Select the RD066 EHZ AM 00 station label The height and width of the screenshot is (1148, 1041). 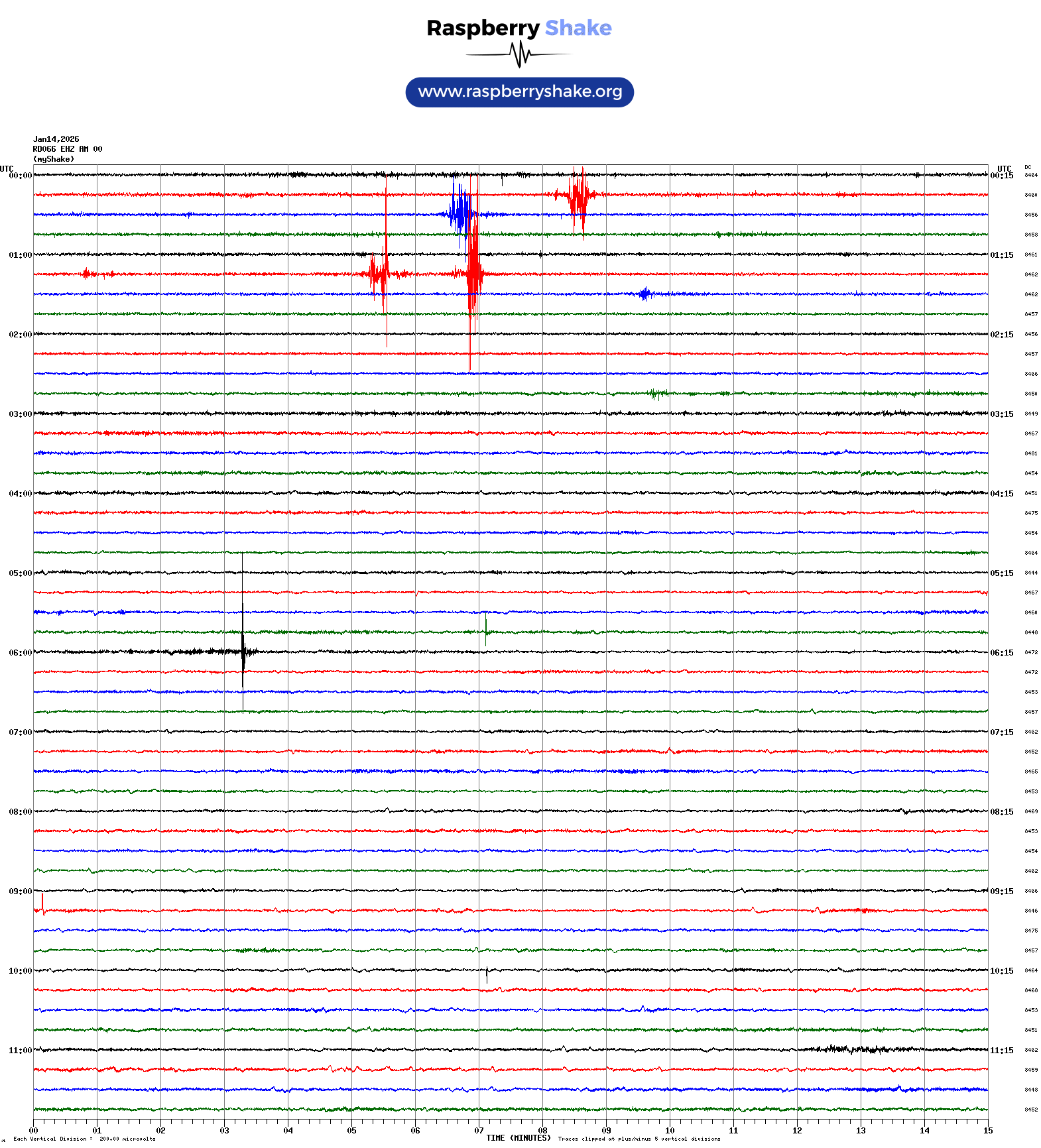click(68, 149)
